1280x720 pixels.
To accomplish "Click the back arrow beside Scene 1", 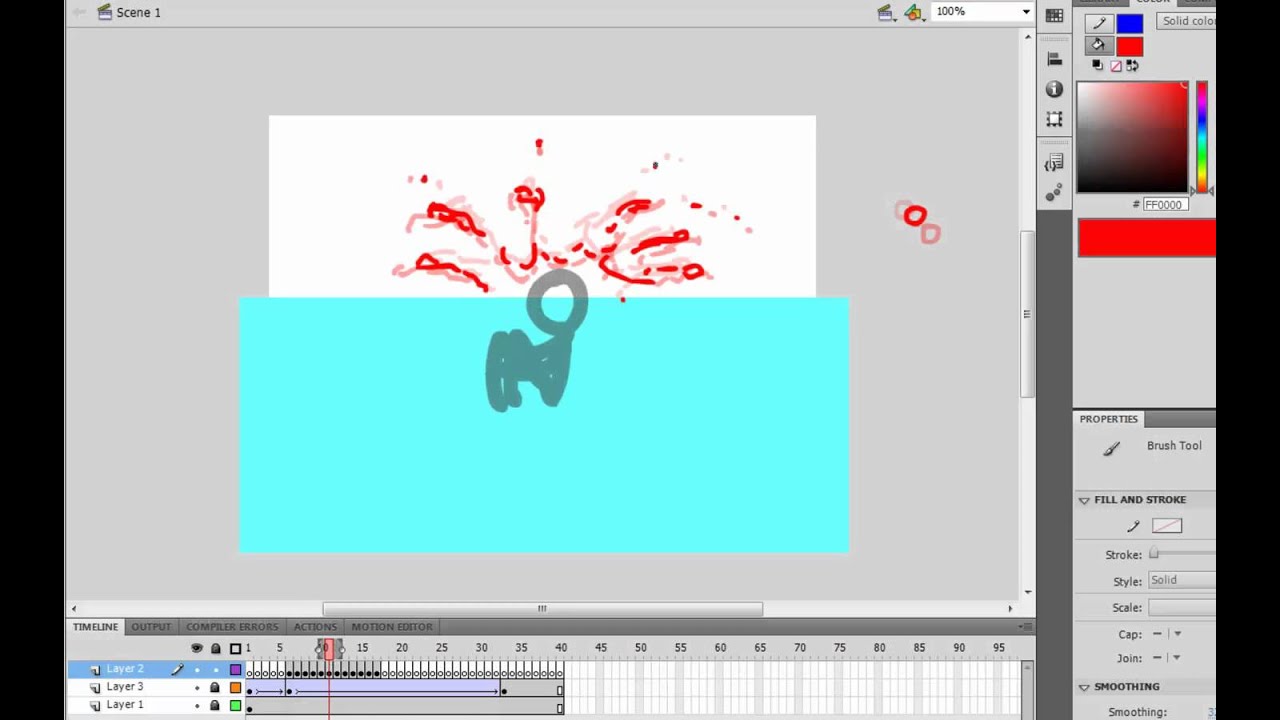I will pyautogui.click(x=79, y=12).
